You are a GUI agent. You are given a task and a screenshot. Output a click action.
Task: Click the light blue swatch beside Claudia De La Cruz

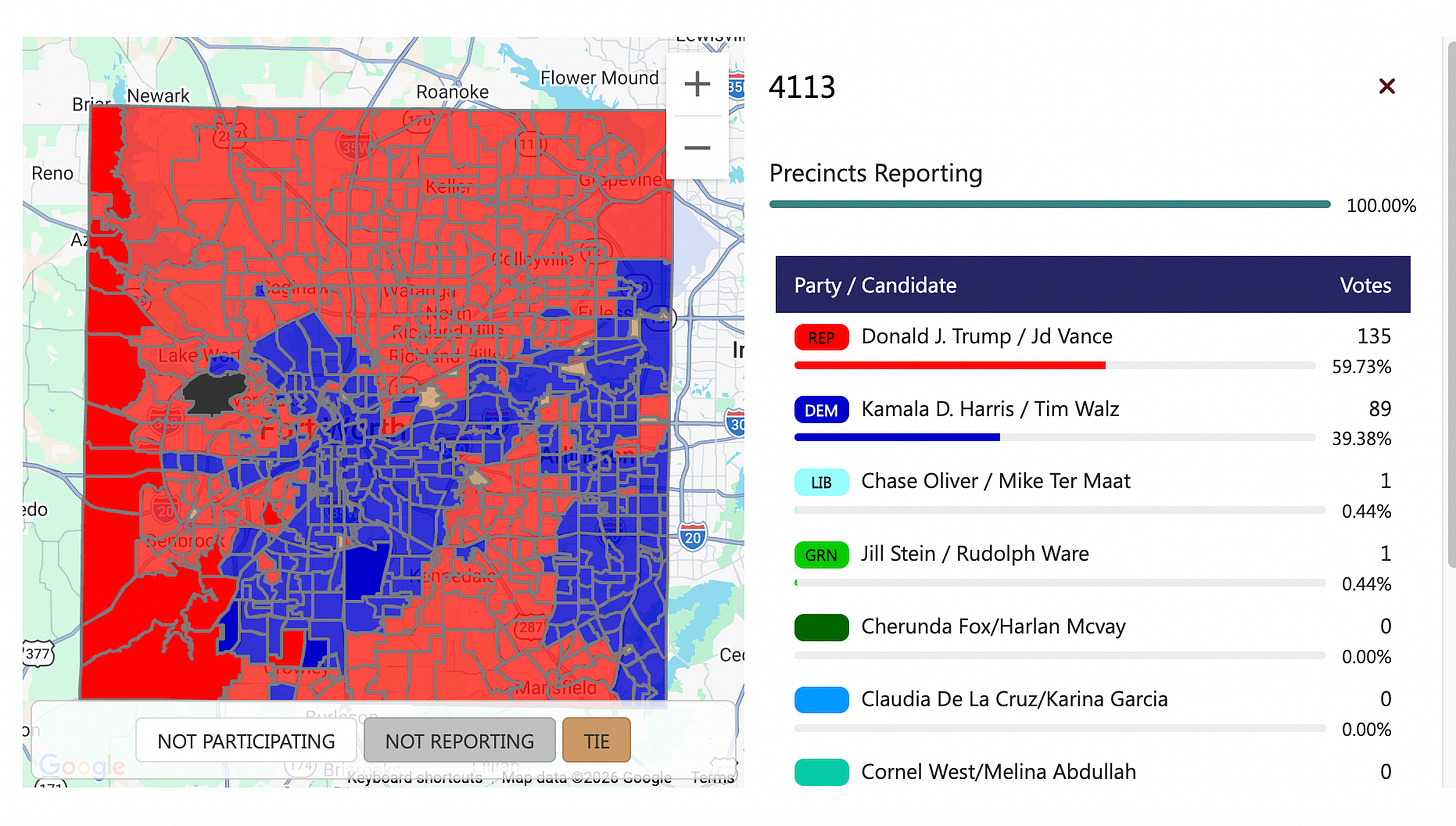pos(821,699)
